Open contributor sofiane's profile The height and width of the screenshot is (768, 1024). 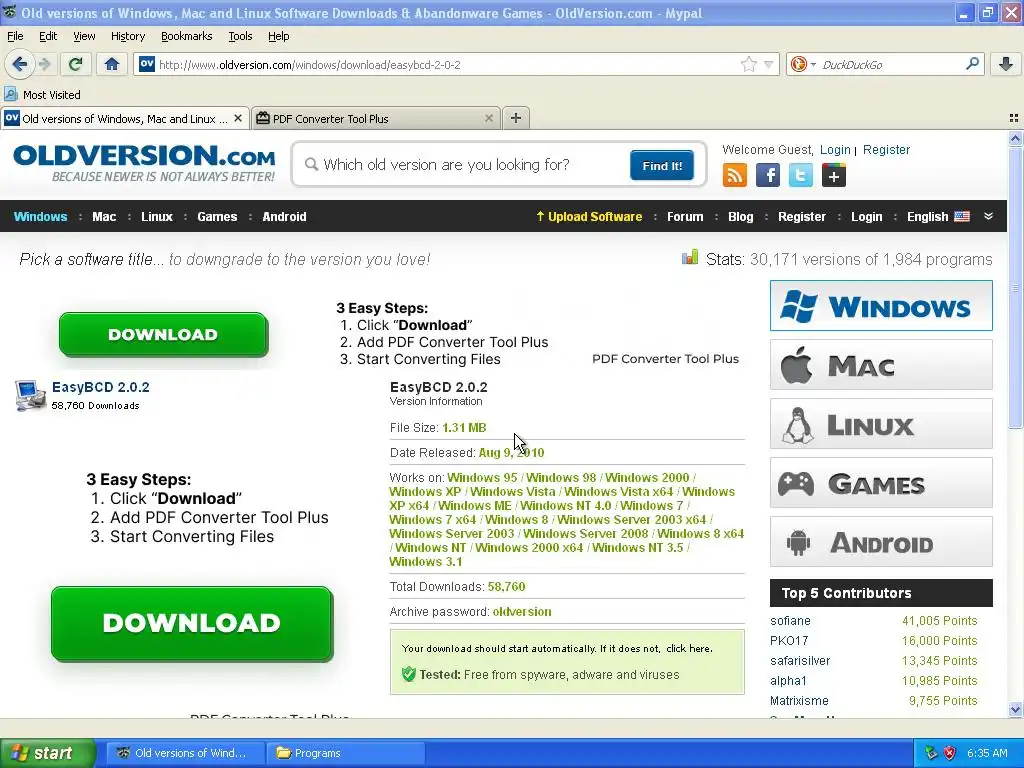(790, 620)
